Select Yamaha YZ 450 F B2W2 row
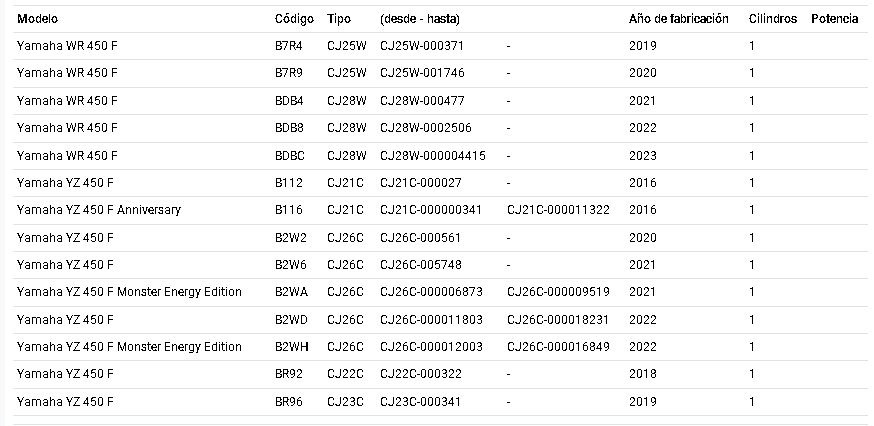 tap(437, 238)
